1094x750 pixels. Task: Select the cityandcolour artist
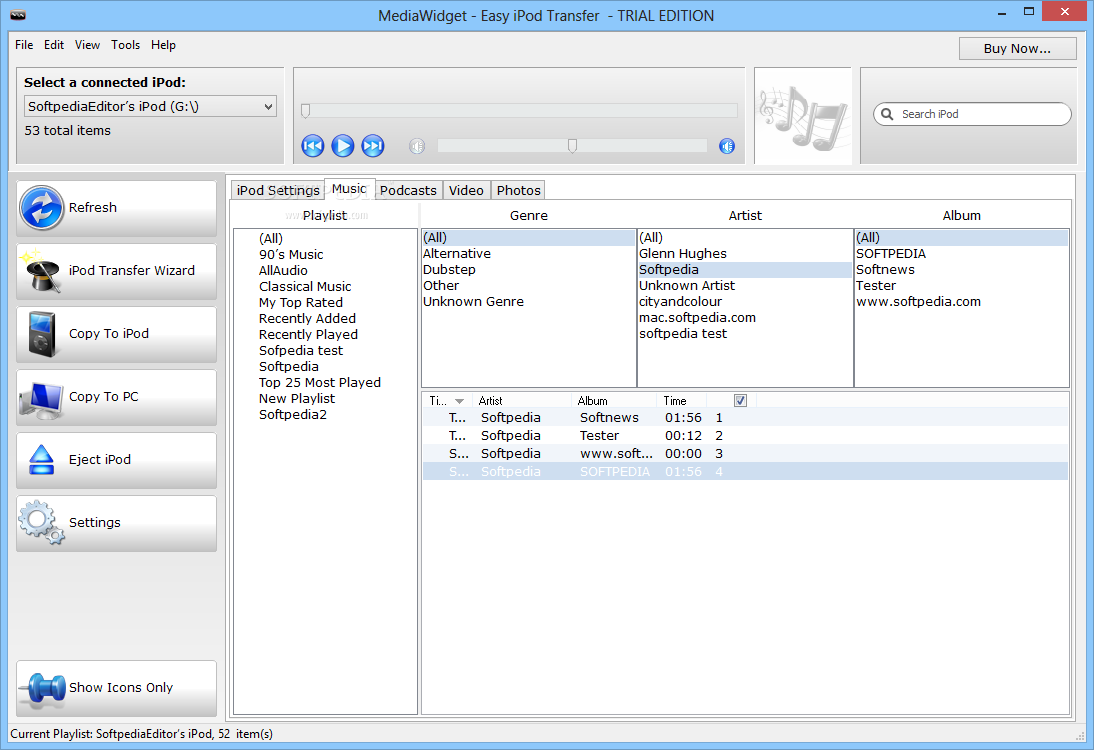744,302
